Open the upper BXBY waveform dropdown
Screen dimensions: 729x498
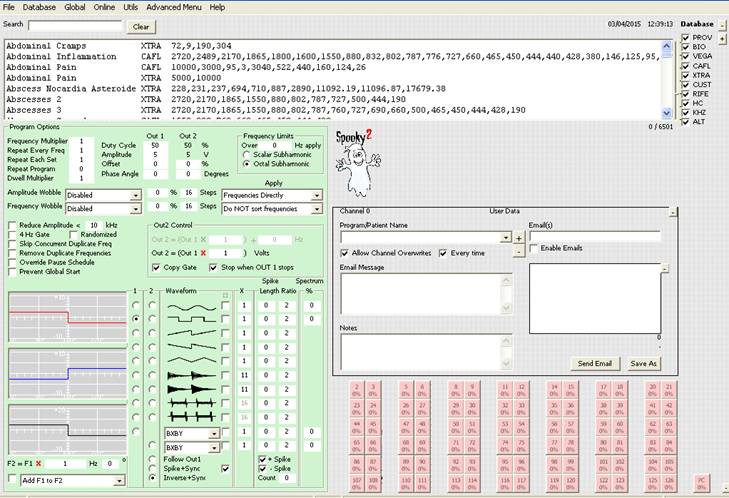coord(213,433)
